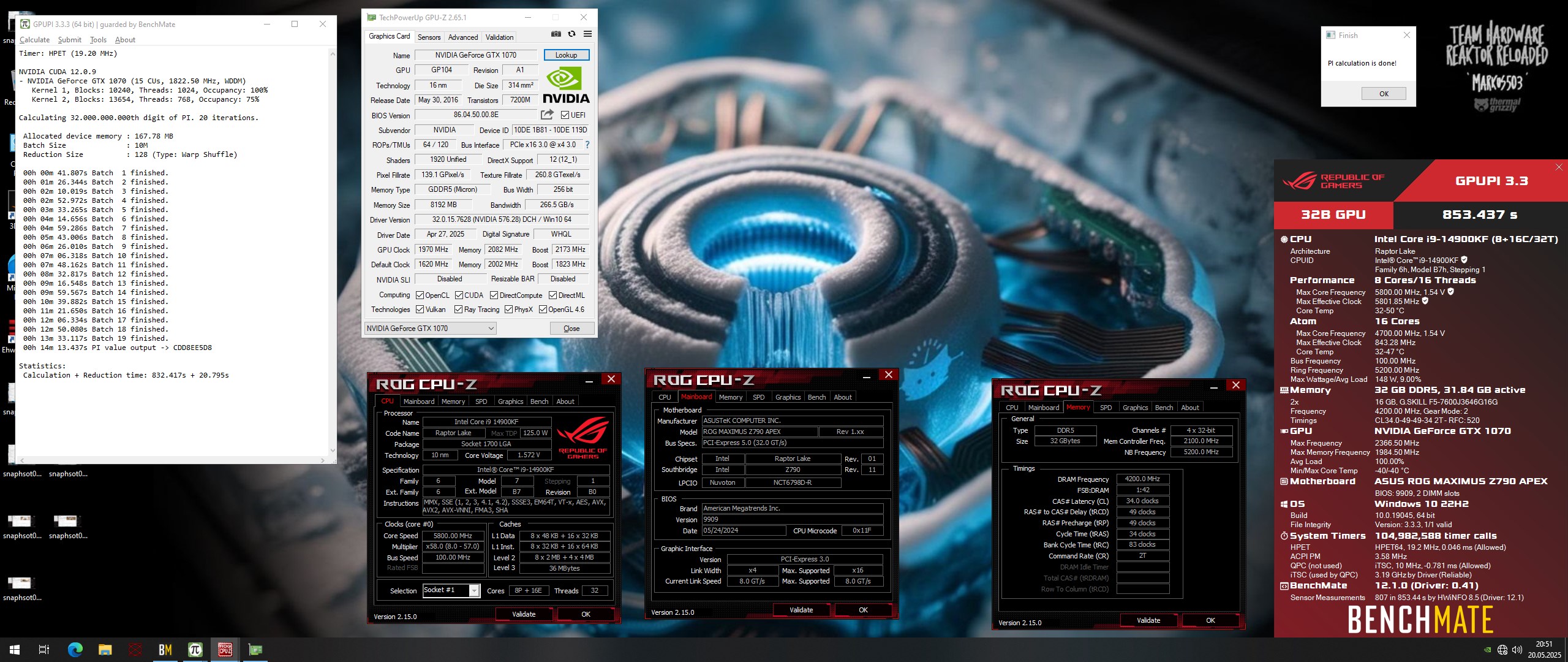Click the ROG CPU-Z taskbar icon
This screenshot has height=662, width=1568.
(225, 650)
